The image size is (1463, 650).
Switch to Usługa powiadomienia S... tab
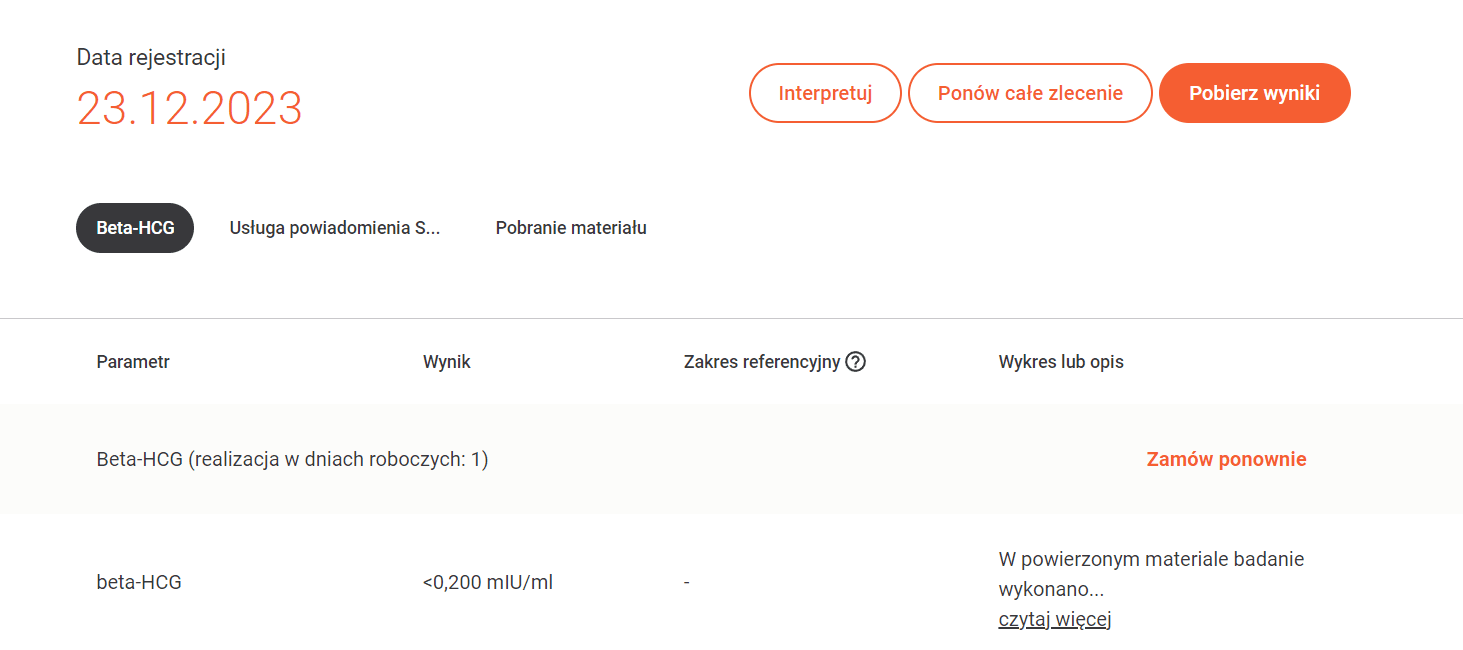(x=335, y=228)
